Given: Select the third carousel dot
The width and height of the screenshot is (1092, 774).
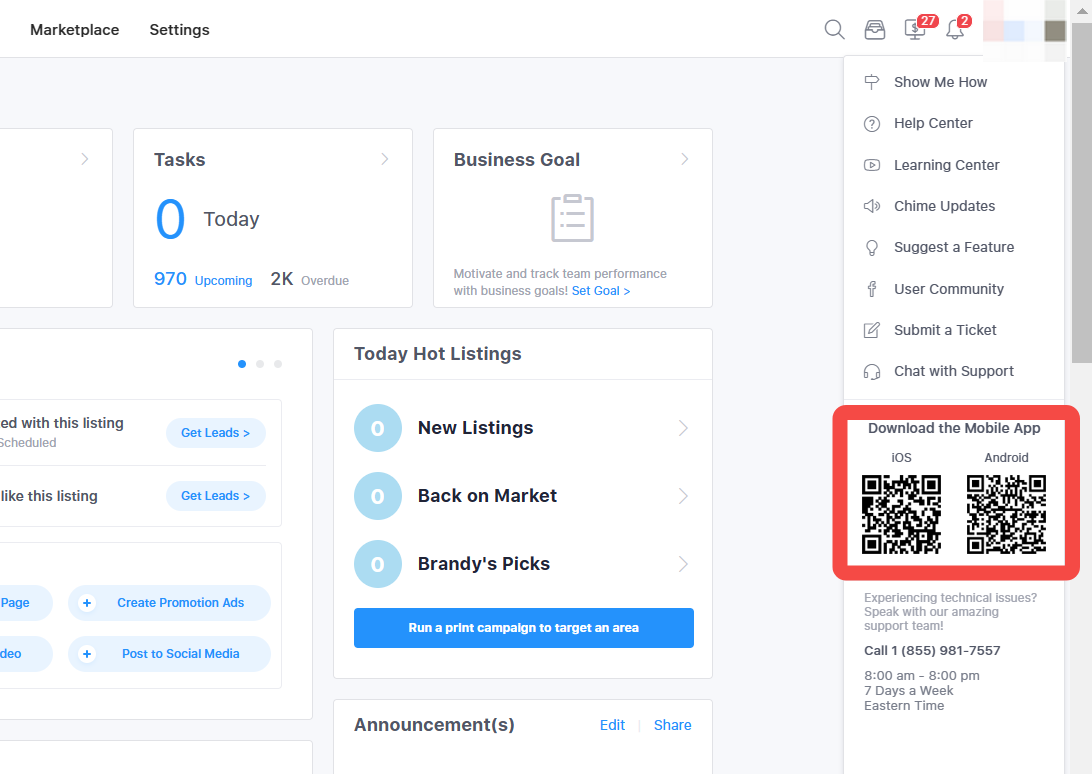Looking at the screenshot, I should click(x=278, y=364).
